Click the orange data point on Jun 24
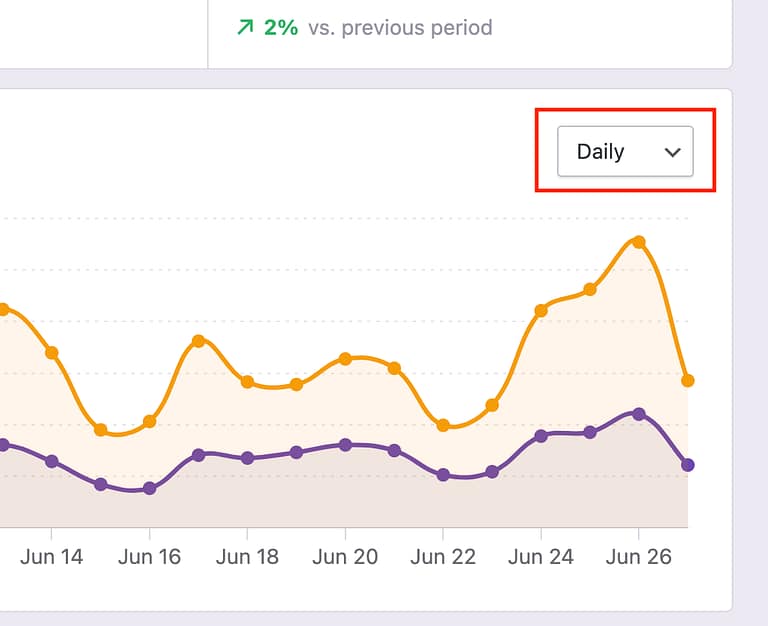Image resolution: width=768 pixels, height=626 pixels. click(x=541, y=311)
